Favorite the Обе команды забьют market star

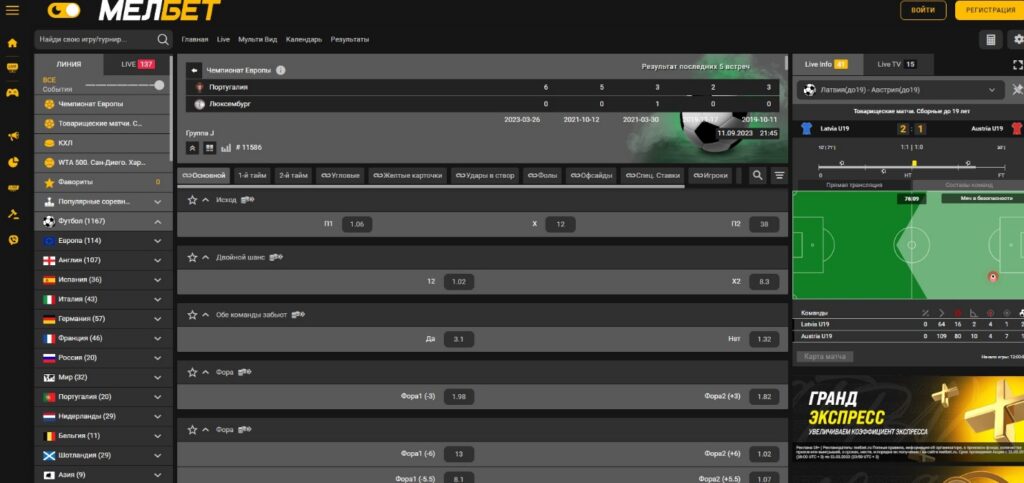[192, 315]
